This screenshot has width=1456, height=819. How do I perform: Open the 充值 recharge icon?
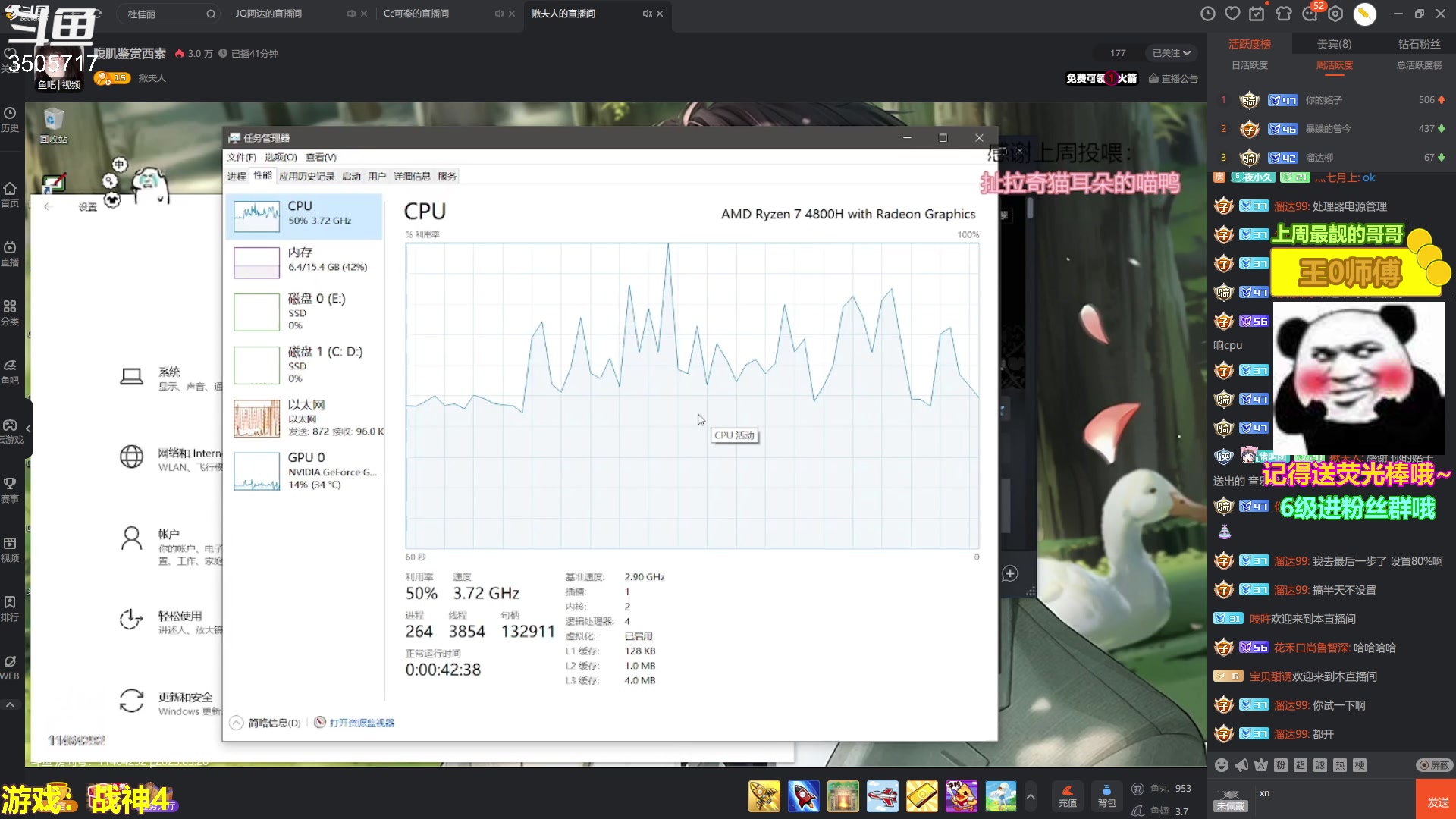(1067, 795)
